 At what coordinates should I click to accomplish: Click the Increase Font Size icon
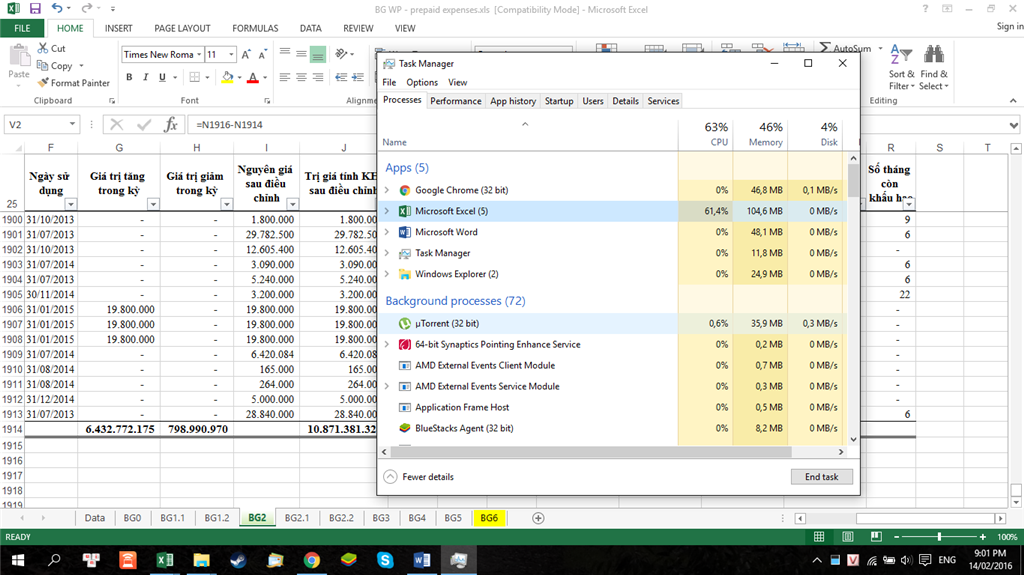point(246,55)
